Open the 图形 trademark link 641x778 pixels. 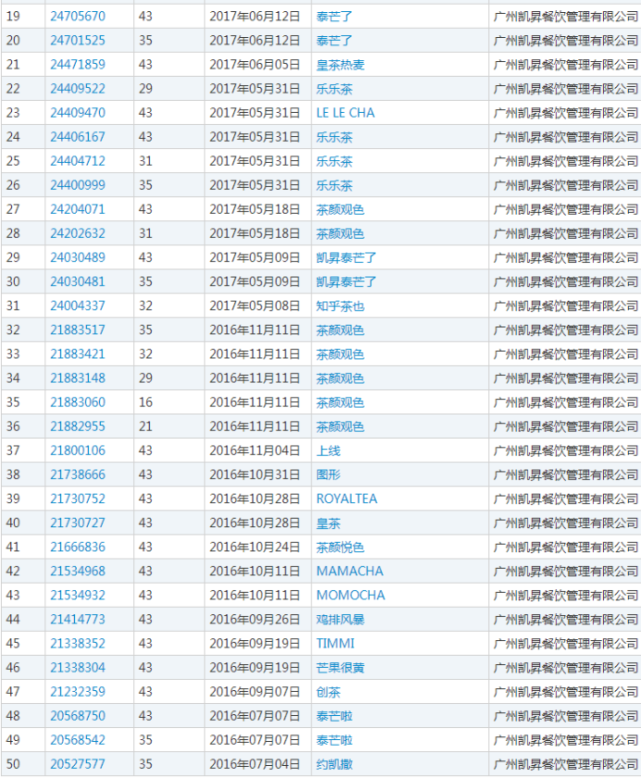tap(328, 475)
